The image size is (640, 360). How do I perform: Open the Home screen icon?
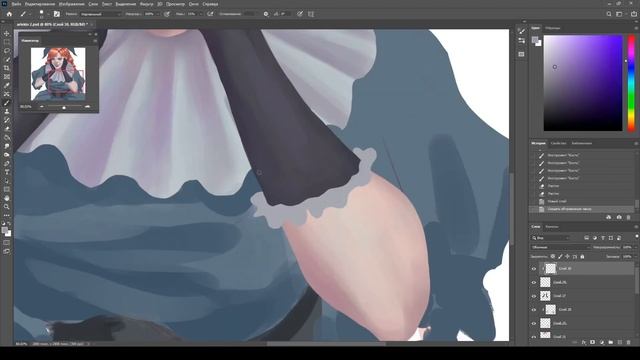point(9,14)
